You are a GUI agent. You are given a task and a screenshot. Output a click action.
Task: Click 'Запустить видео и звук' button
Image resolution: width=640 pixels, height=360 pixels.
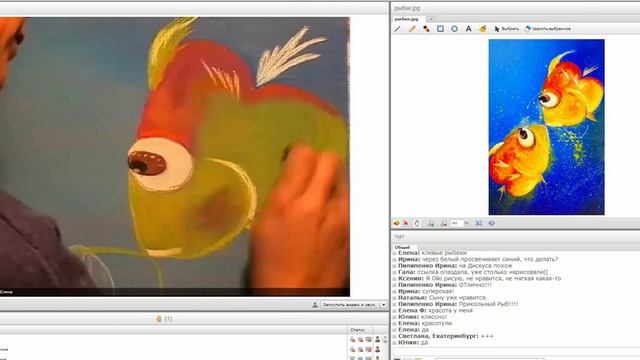(349, 305)
